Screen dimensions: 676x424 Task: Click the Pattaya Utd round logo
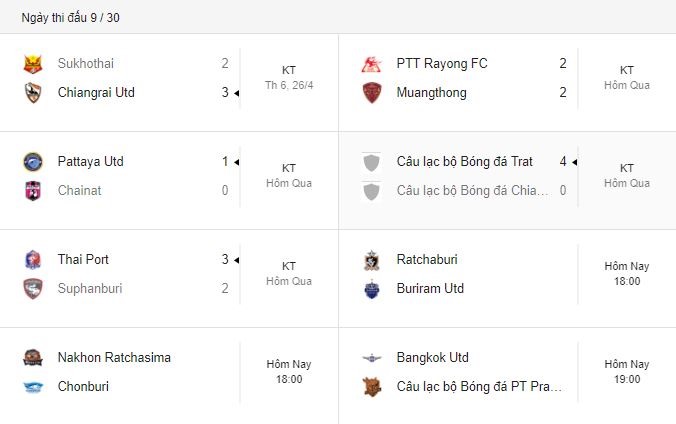(33, 162)
